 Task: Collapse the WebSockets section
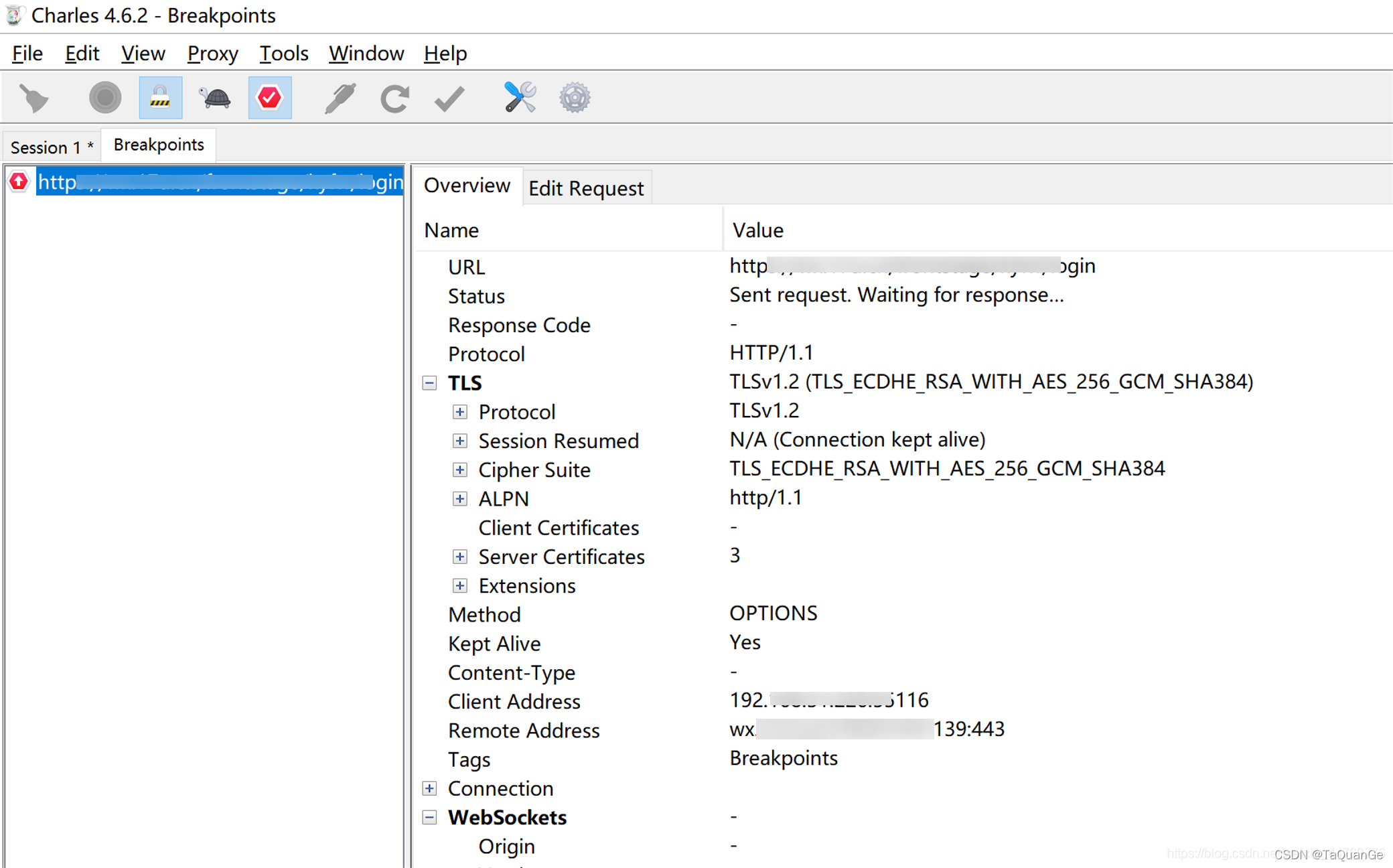click(429, 817)
